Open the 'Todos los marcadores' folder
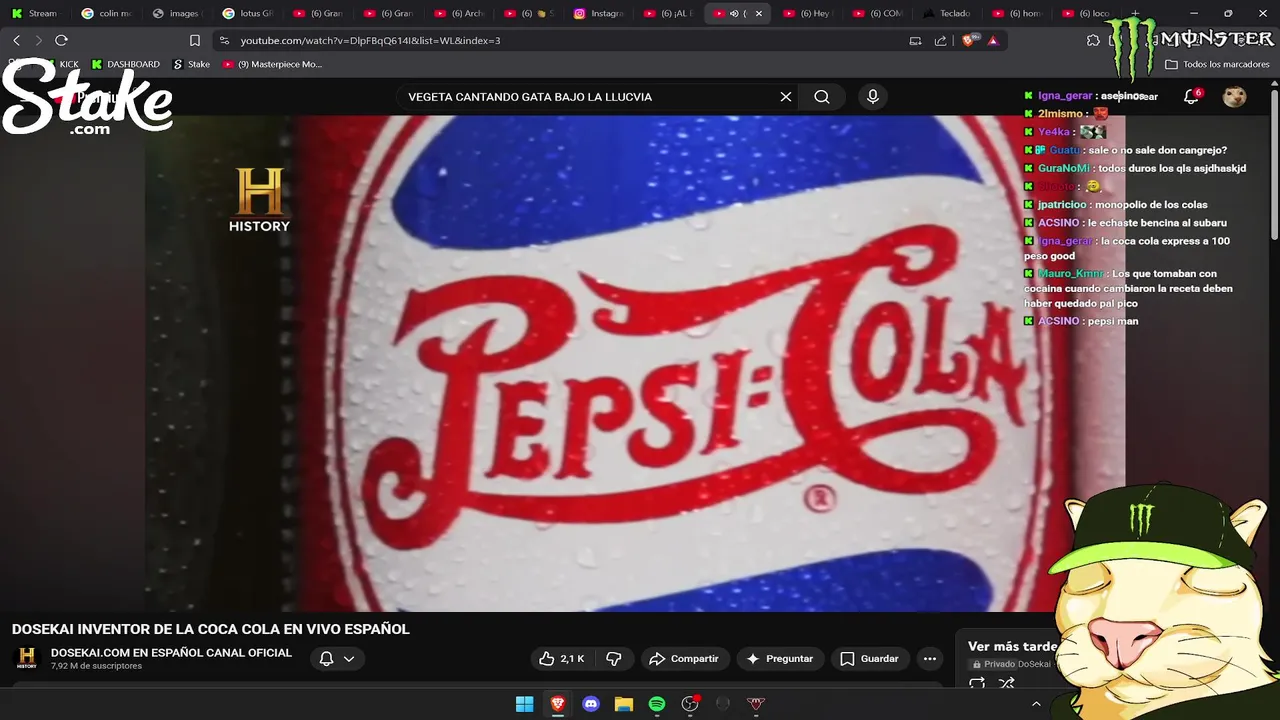Screen dimensions: 1280x720 [x=1217, y=64]
